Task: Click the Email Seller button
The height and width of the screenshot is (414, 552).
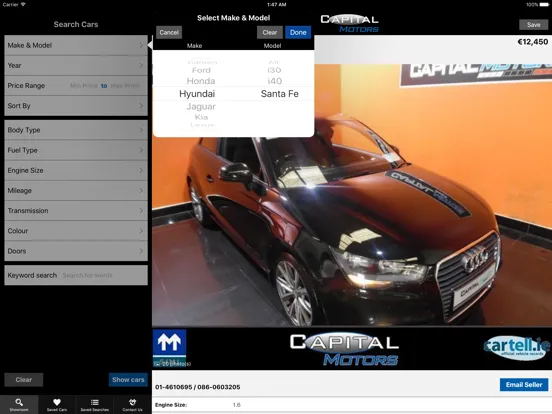Action: tap(524, 385)
